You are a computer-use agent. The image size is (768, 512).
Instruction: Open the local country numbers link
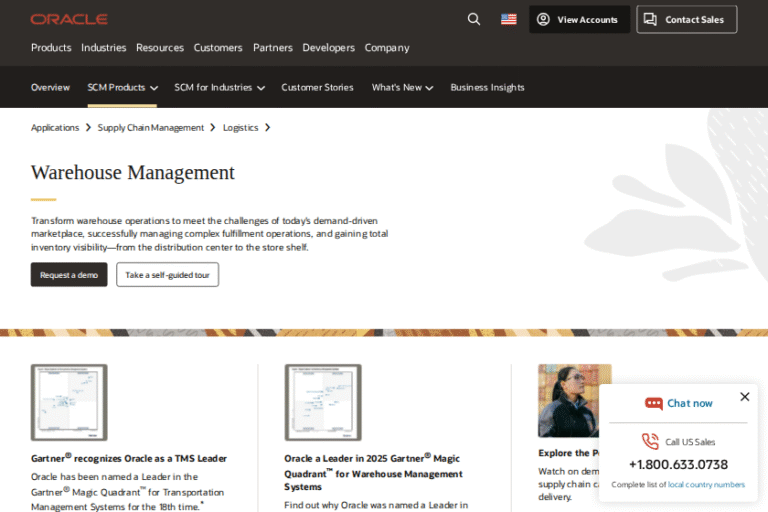pyautogui.click(x=706, y=484)
